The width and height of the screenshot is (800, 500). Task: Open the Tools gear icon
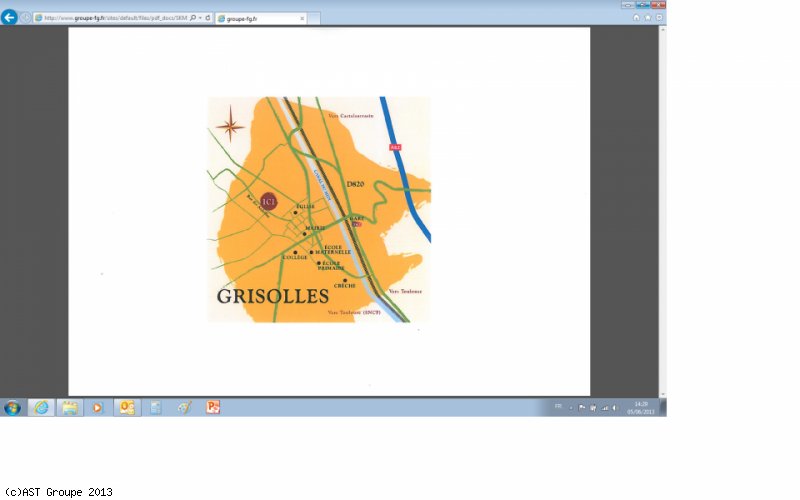[x=659, y=17]
